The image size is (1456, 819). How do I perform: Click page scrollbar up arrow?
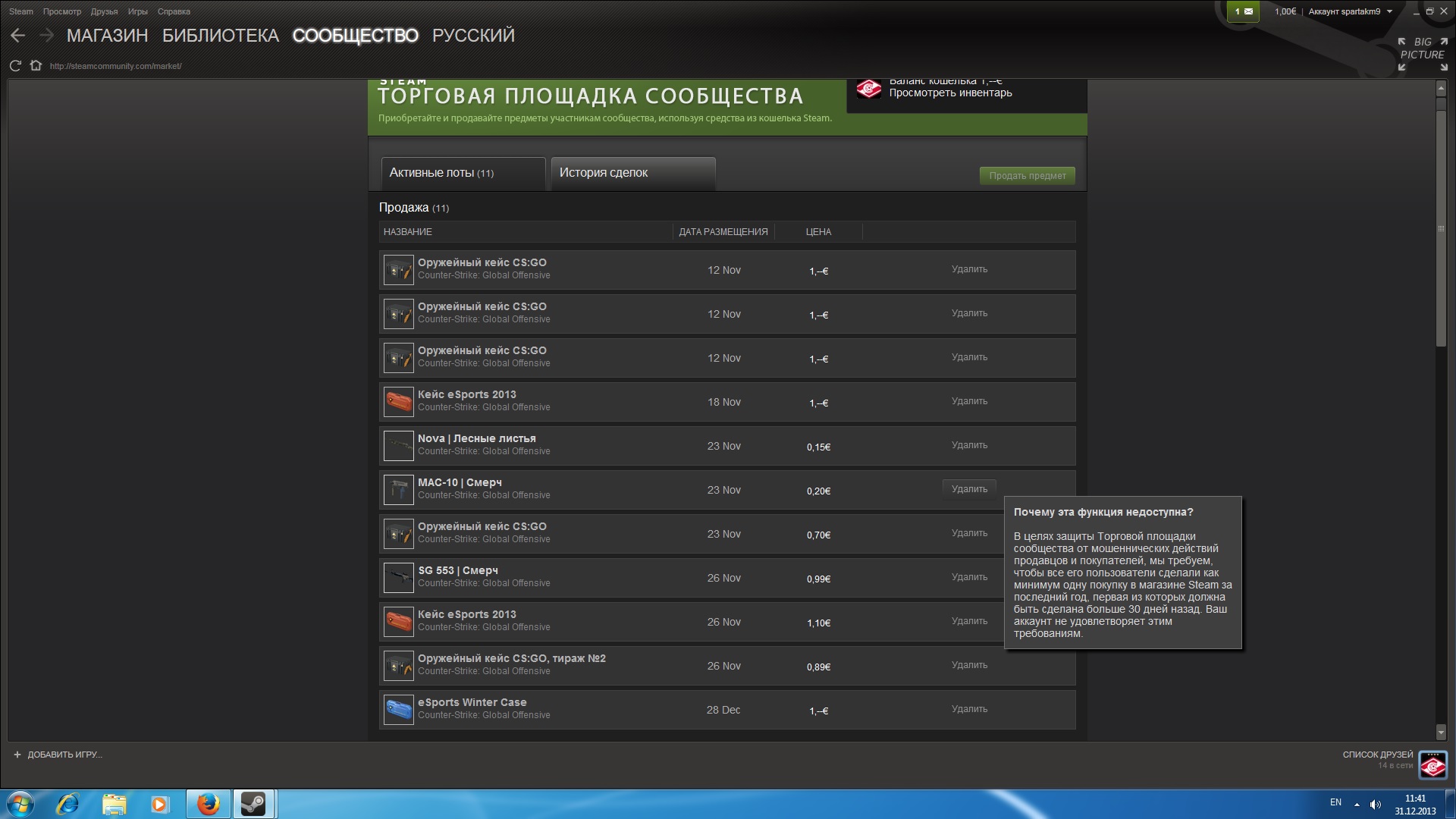coord(1441,89)
